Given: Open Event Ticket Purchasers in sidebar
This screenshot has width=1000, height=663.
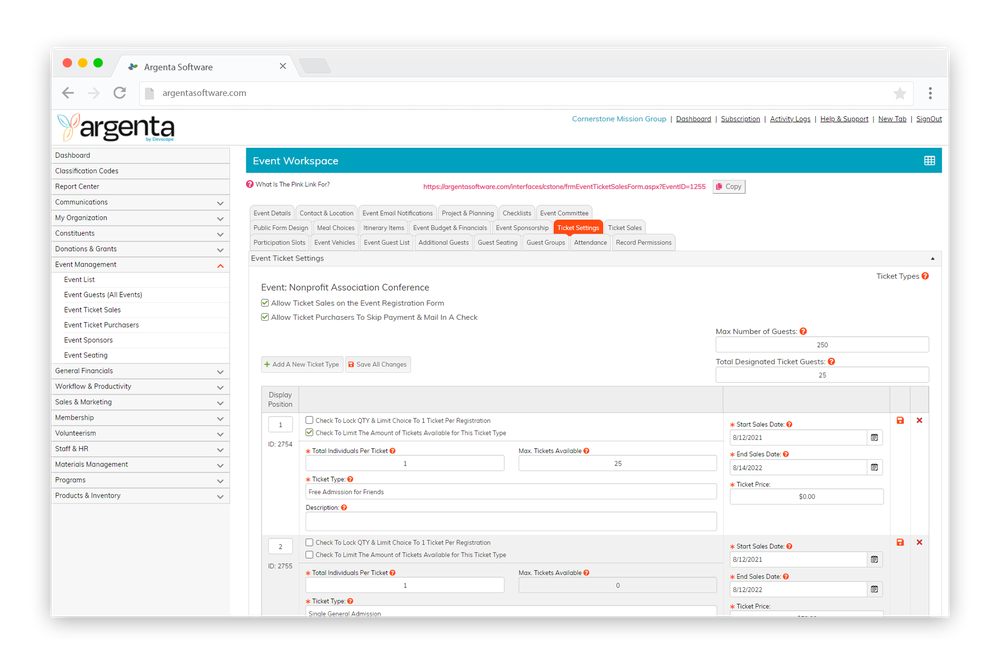Looking at the screenshot, I should [x=101, y=325].
